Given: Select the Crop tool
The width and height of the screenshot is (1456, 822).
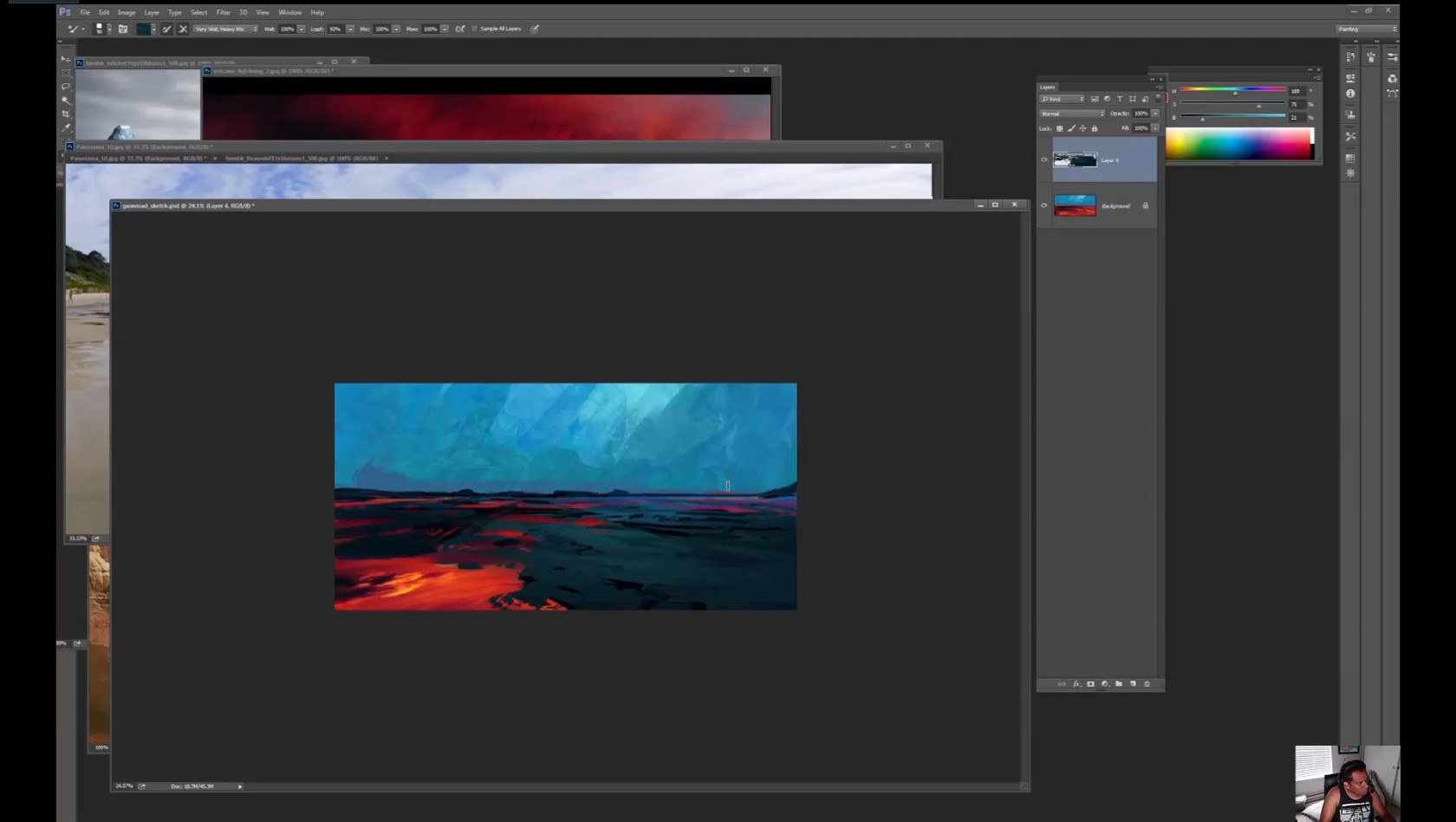Looking at the screenshot, I should pos(66,114).
